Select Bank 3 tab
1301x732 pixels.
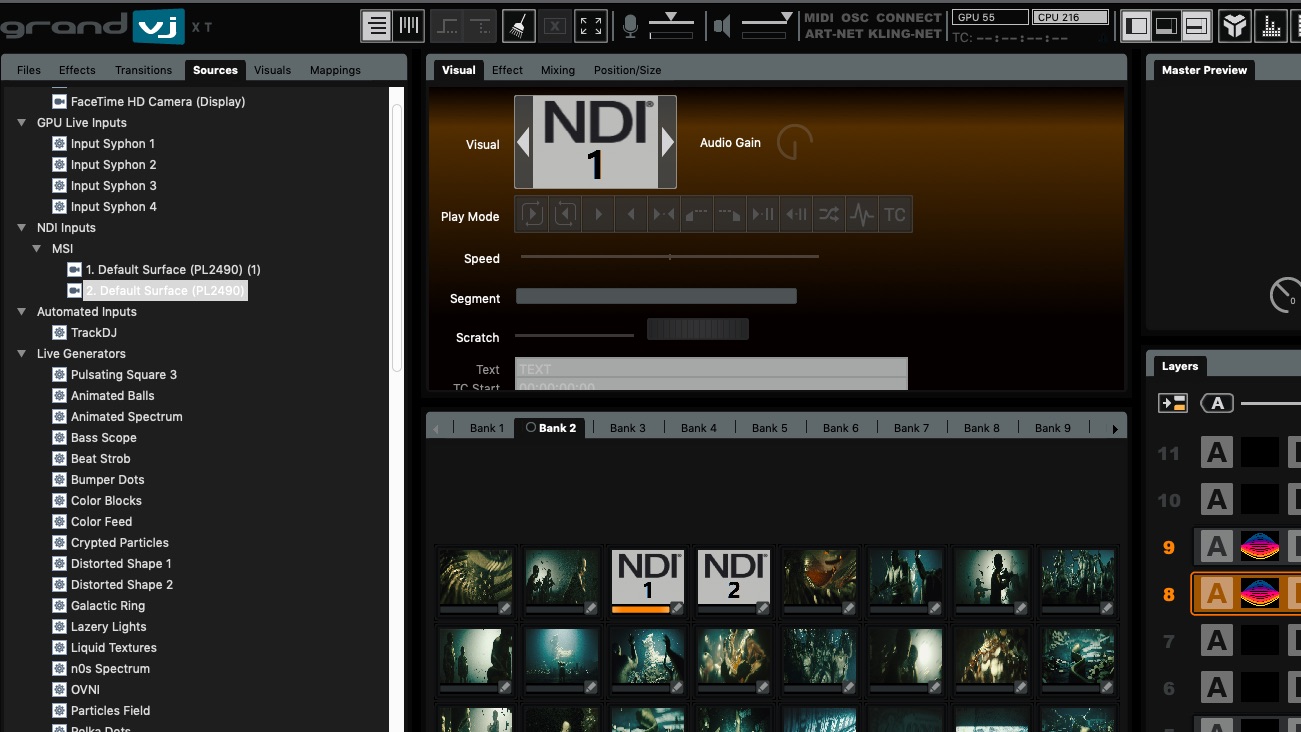[628, 428]
